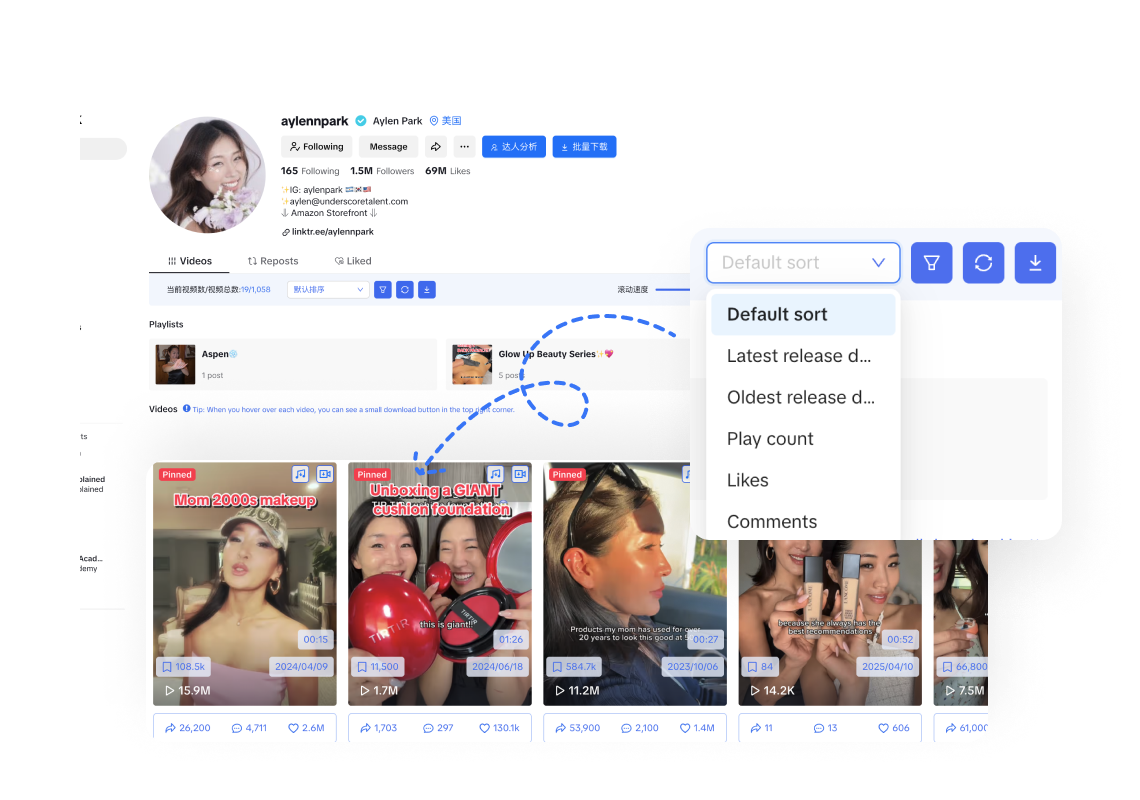Screen dimensions: 1140x800
Task: Click the small filter icon beside 默认排序
Action: tap(382, 290)
